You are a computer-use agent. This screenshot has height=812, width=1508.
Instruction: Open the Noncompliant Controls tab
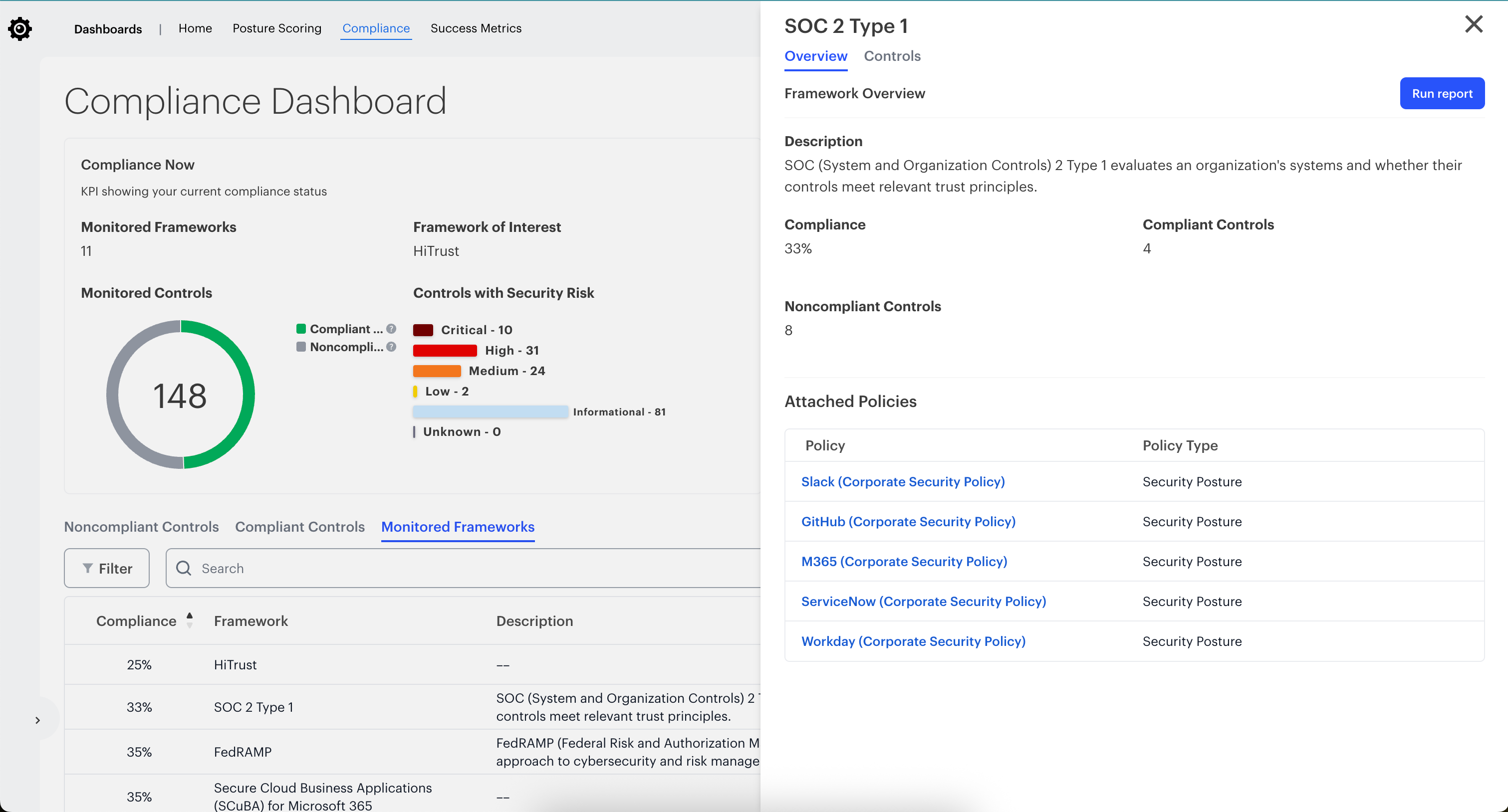(x=141, y=527)
